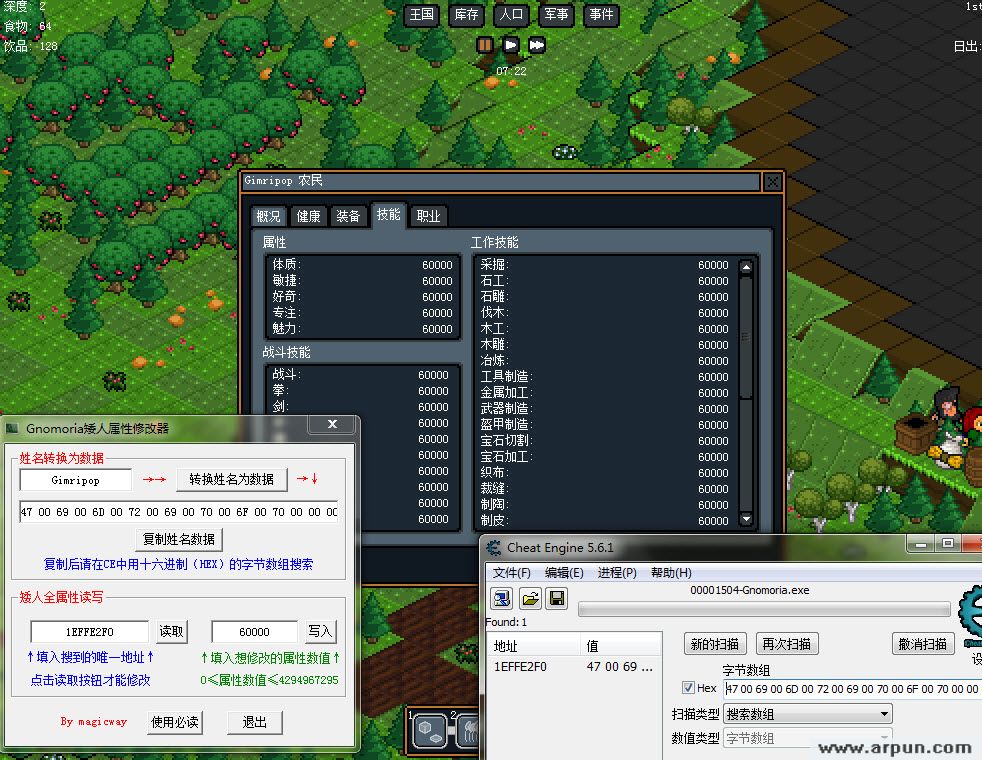
Task: Click the work skills scrollbar up arrow
Action: 746,267
